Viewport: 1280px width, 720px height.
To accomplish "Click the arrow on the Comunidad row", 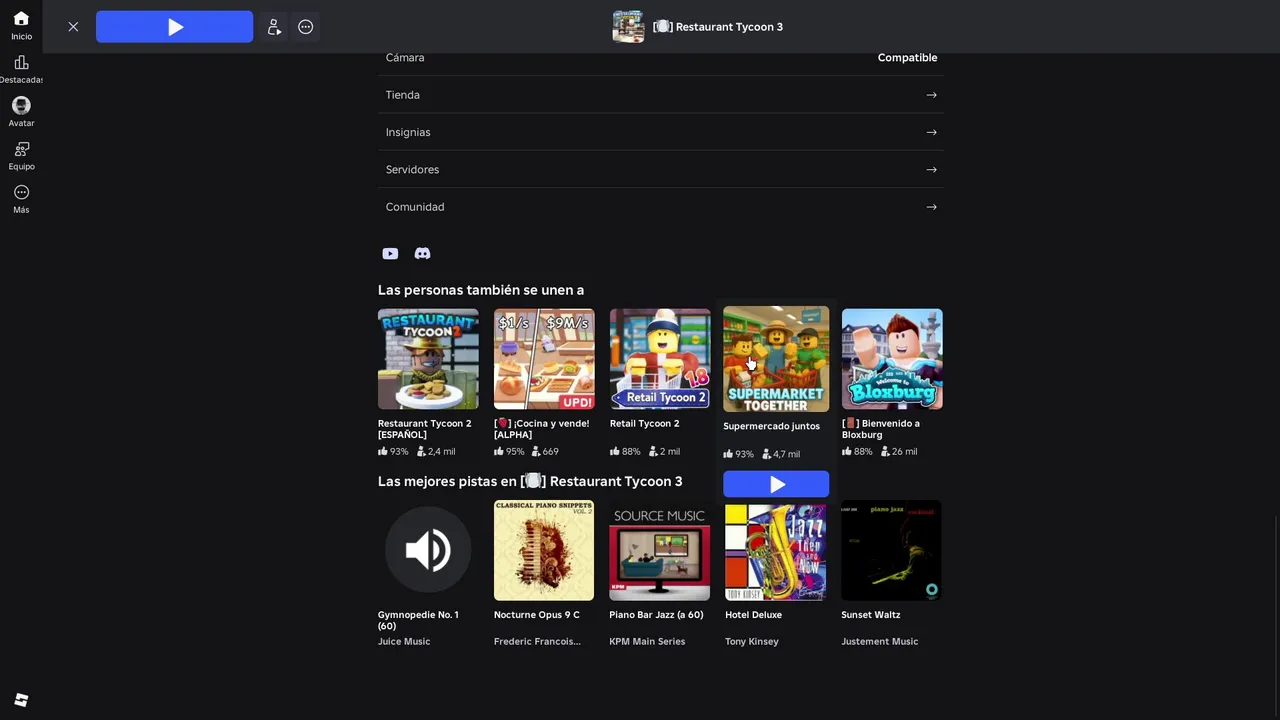I will point(931,207).
